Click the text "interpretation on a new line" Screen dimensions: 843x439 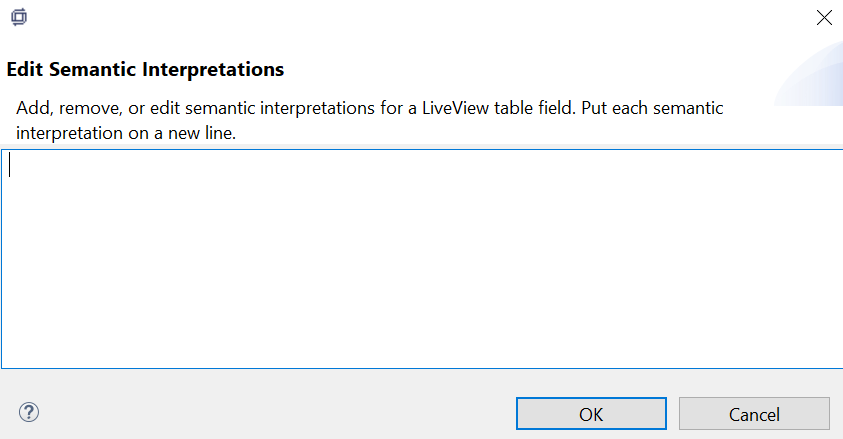click(x=126, y=134)
